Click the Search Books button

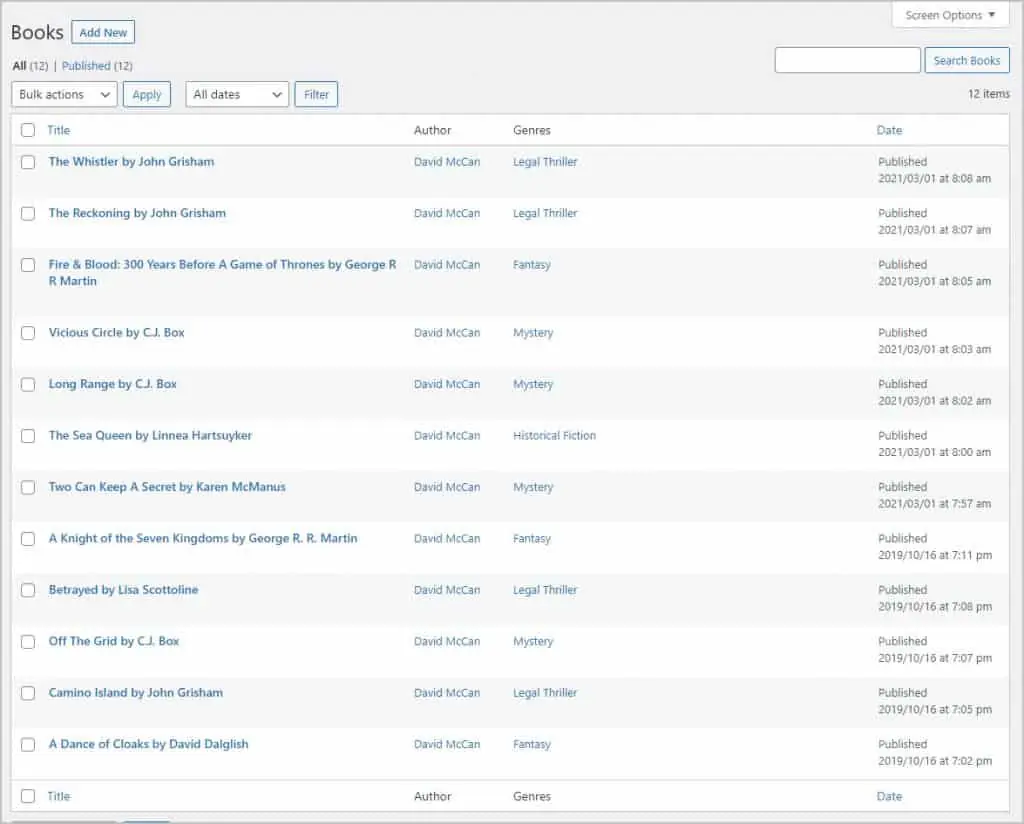pos(966,60)
